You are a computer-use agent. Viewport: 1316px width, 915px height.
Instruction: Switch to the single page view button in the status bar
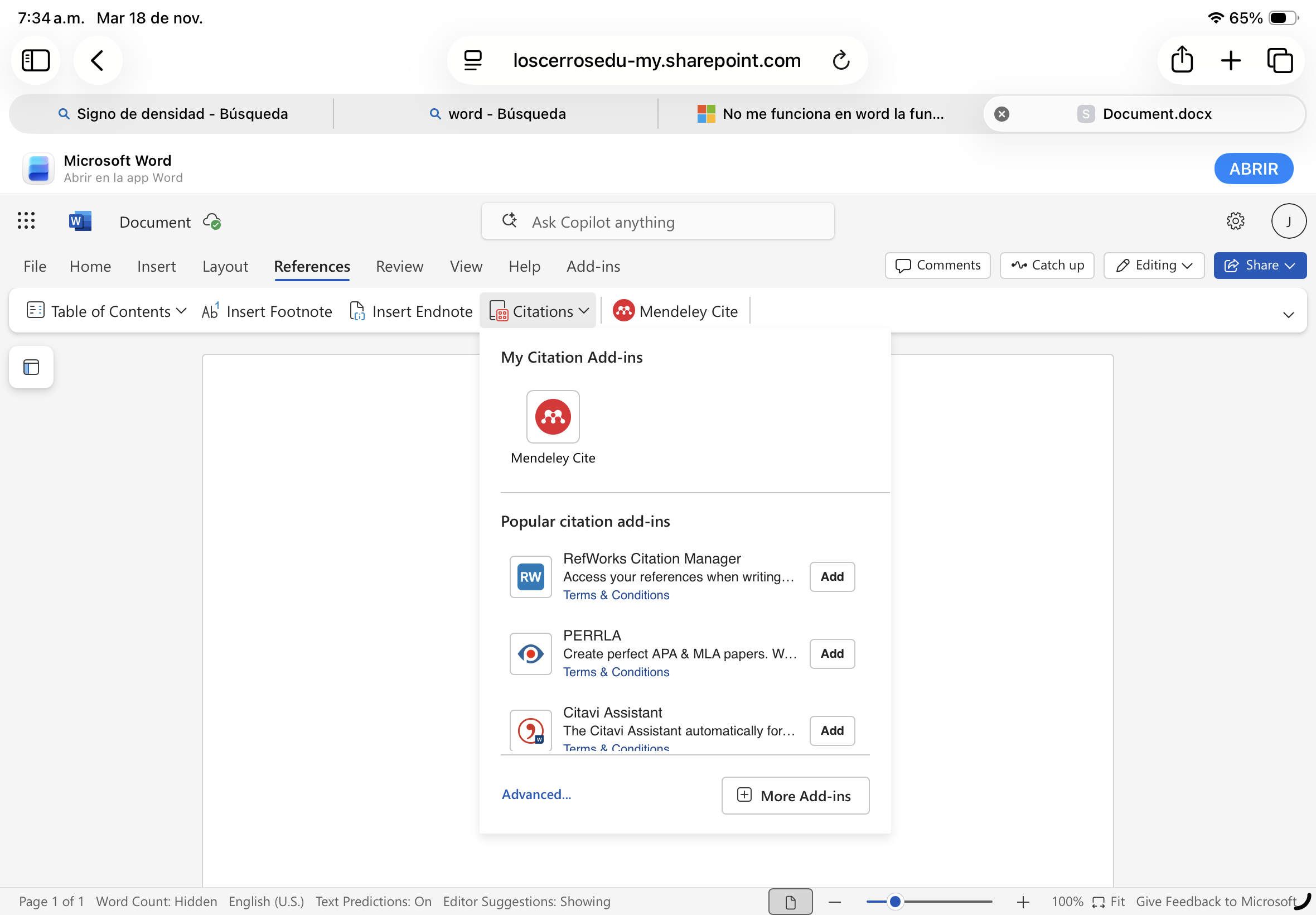tap(790, 902)
